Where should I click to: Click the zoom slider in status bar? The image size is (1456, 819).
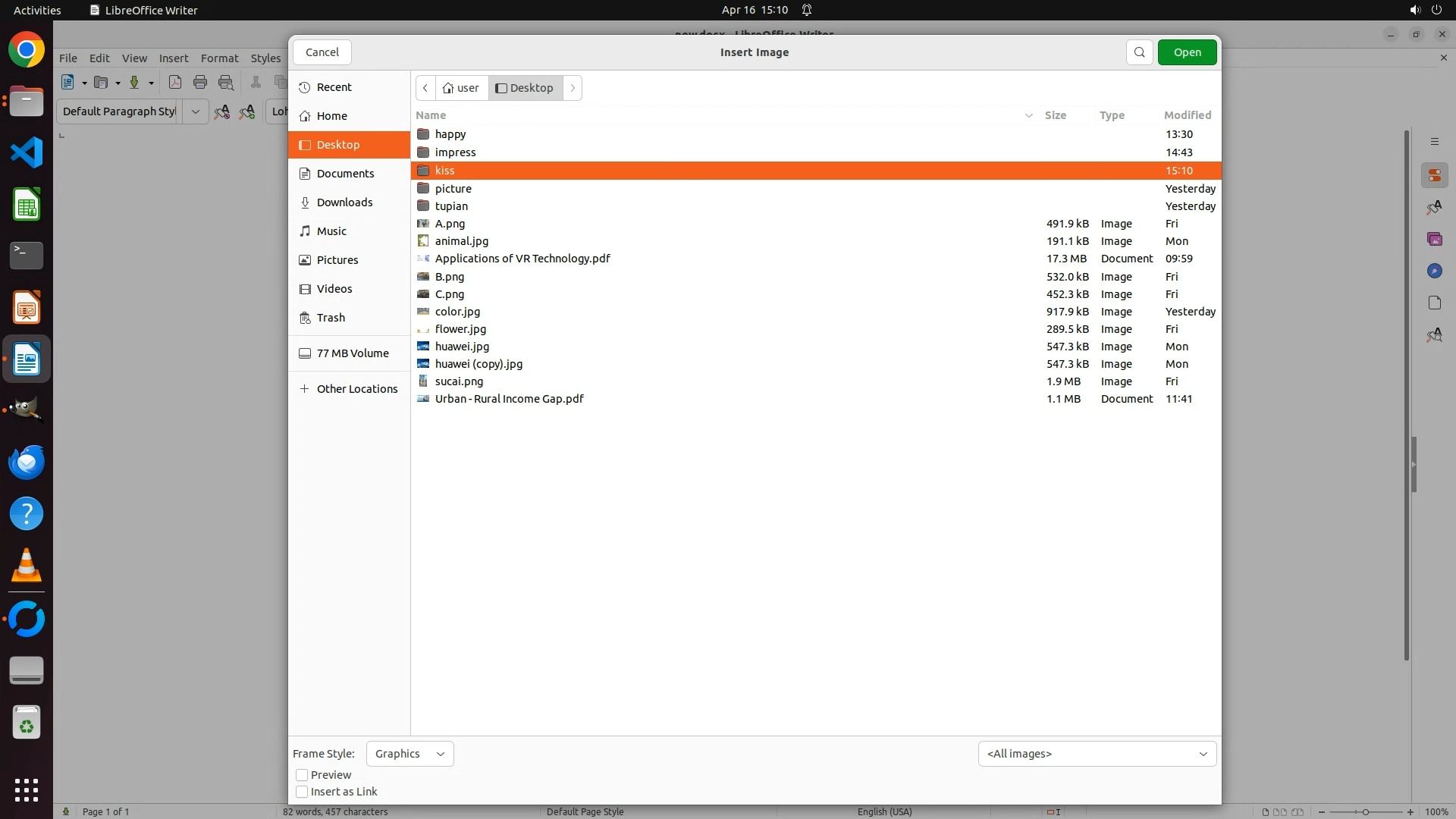1365,812
